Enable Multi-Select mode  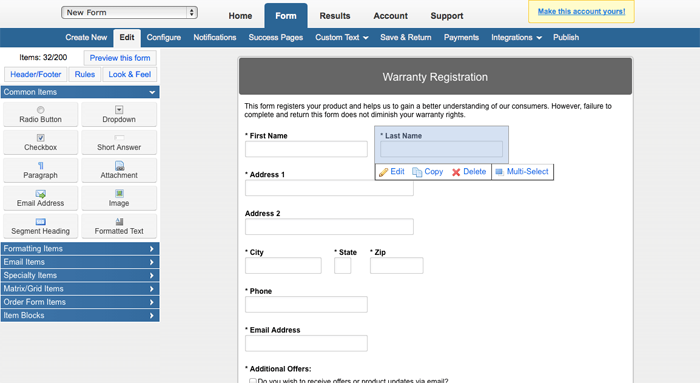coord(522,172)
